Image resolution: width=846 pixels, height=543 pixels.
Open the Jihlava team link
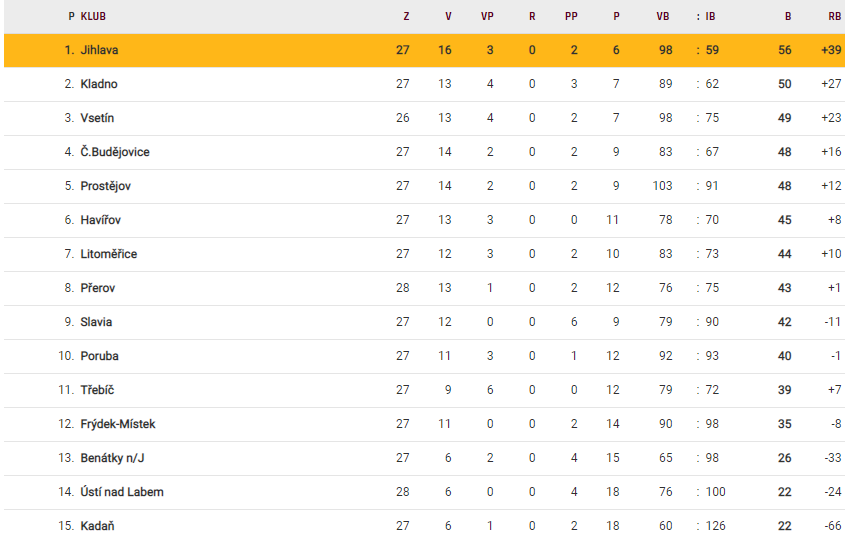pyautogui.click(x=100, y=50)
